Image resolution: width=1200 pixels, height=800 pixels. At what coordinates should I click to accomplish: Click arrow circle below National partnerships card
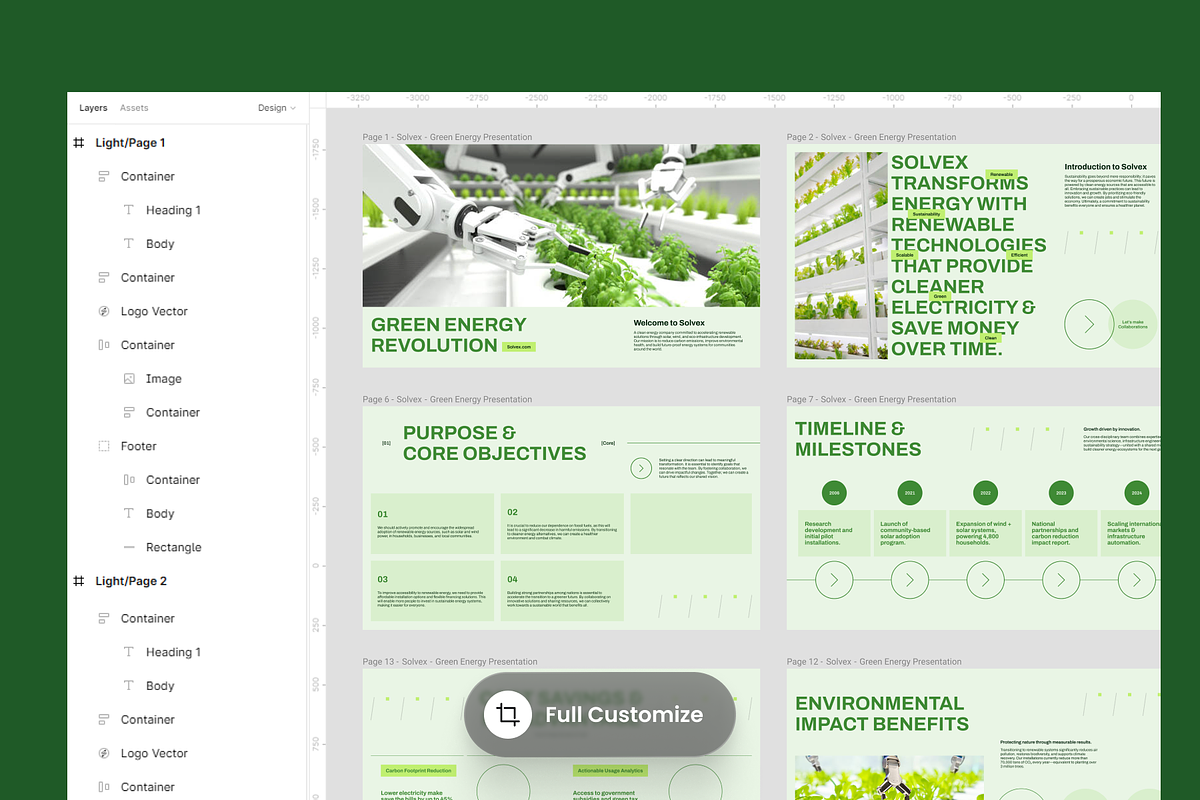click(1061, 580)
